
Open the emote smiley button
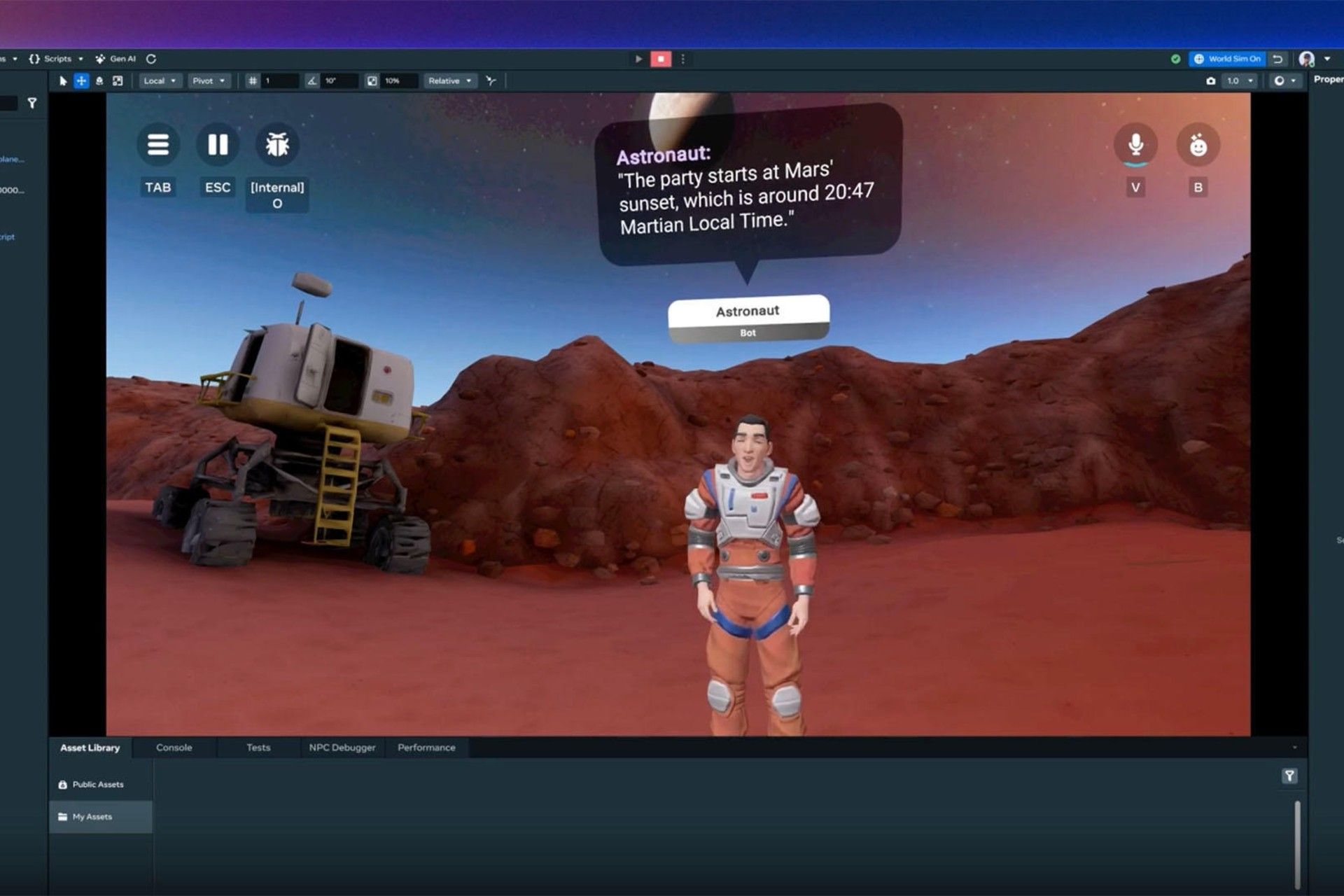pos(1198,145)
